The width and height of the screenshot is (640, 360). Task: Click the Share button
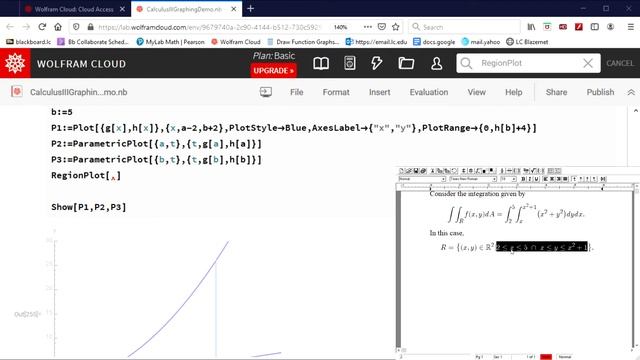click(556, 92)
